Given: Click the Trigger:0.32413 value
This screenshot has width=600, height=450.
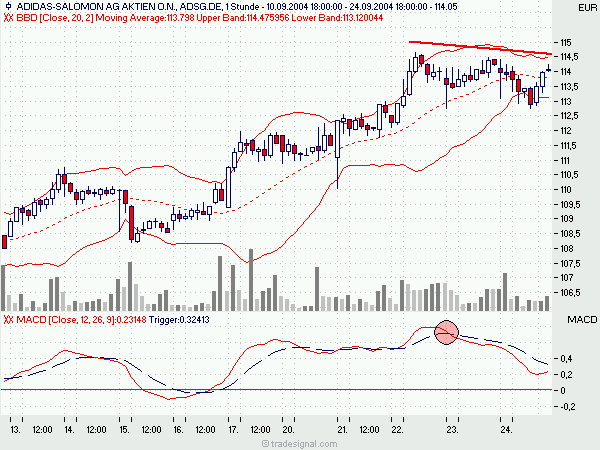Looking at the screenshot, I should click(x=179, y=320).
